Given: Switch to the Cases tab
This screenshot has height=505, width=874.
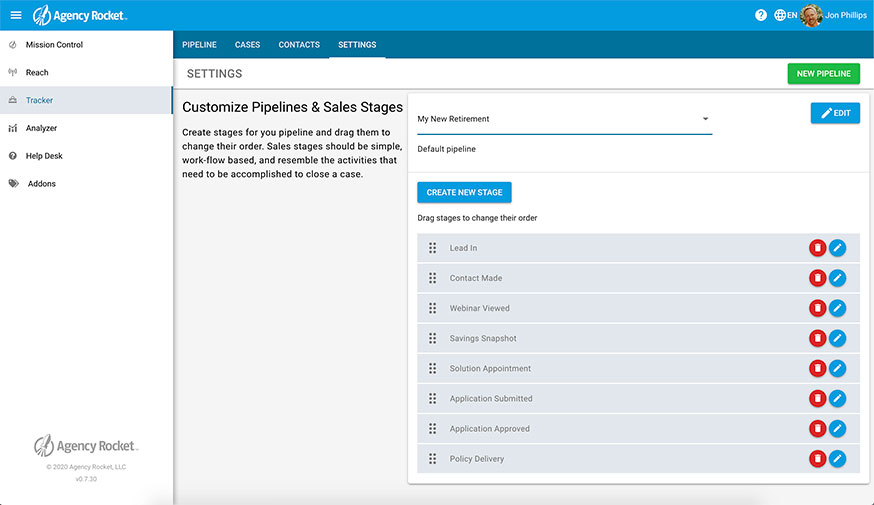Looking at the screenshot, I should pos(247,45).
